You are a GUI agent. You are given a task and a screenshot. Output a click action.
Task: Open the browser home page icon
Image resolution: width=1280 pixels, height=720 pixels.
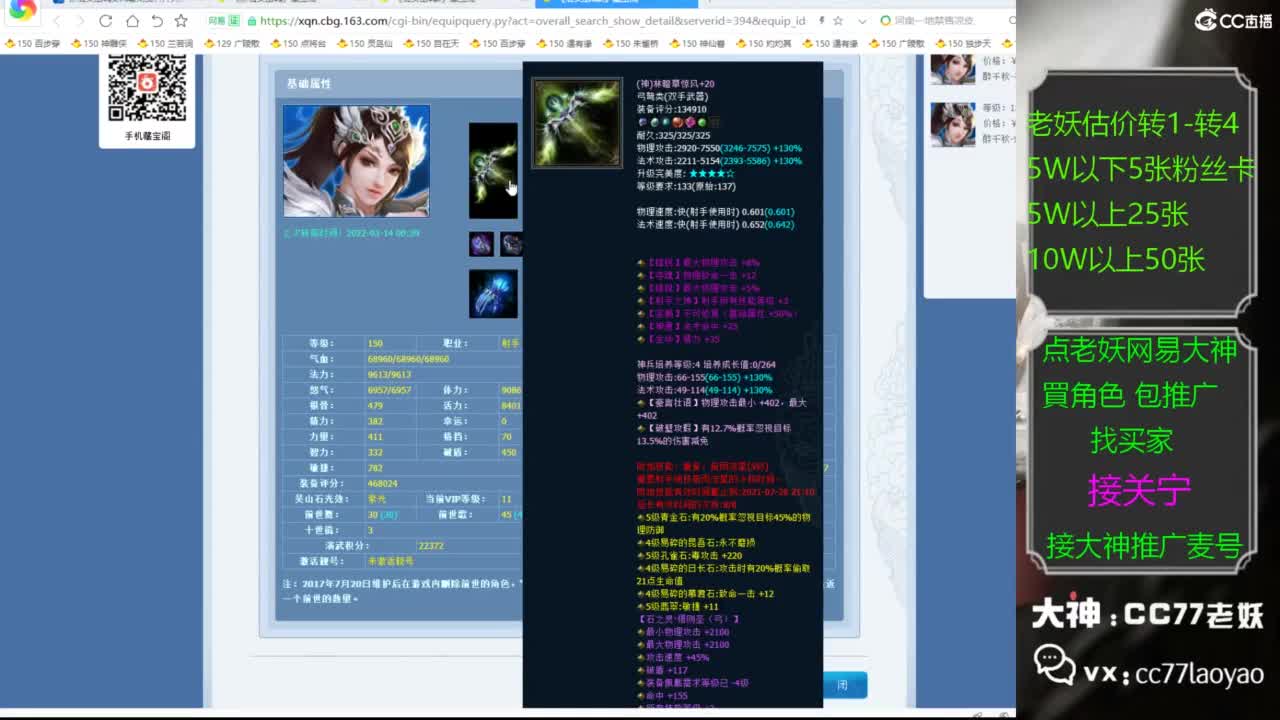(132, 21)
